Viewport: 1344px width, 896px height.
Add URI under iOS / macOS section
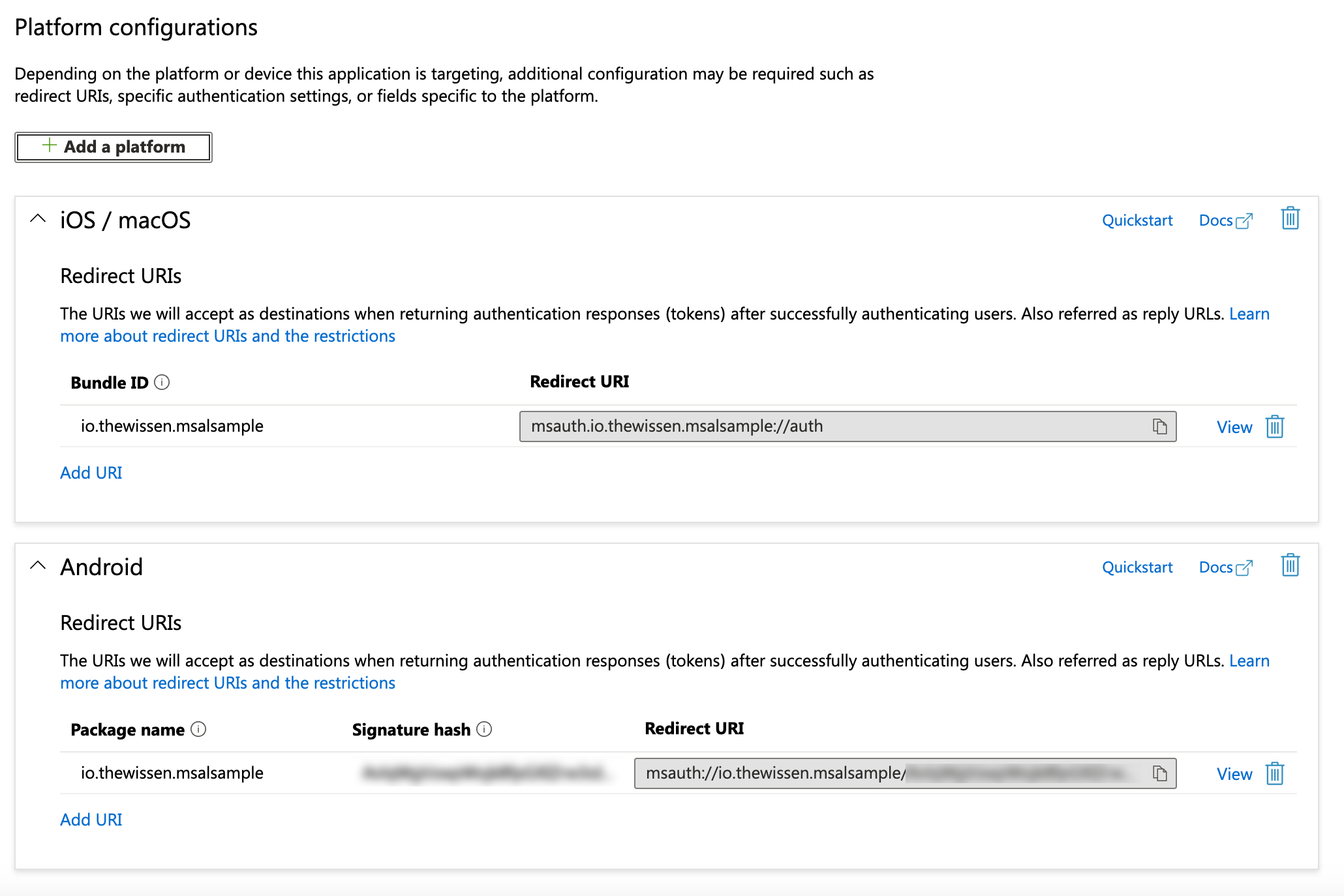click(x=91, y=472)
